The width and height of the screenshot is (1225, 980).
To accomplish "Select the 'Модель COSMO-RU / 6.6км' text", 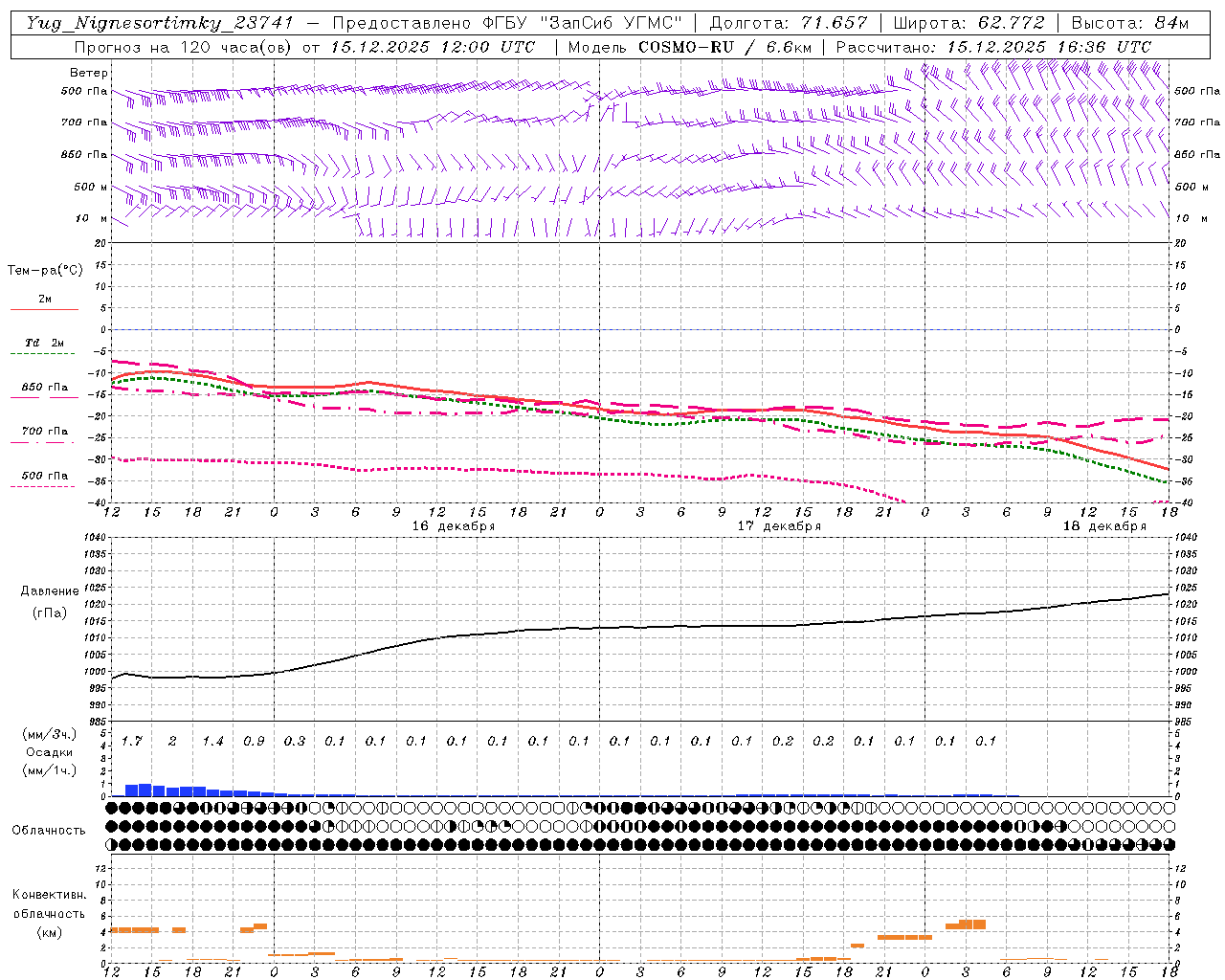I will [690, 47].
